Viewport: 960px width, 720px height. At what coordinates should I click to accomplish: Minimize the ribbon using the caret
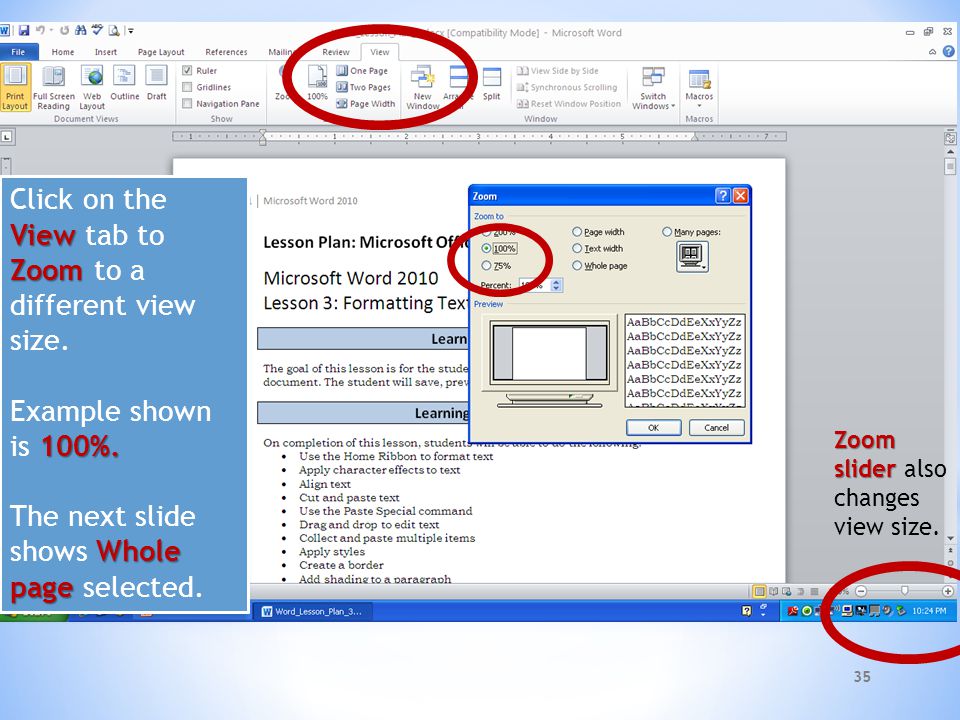pos(932,52)
